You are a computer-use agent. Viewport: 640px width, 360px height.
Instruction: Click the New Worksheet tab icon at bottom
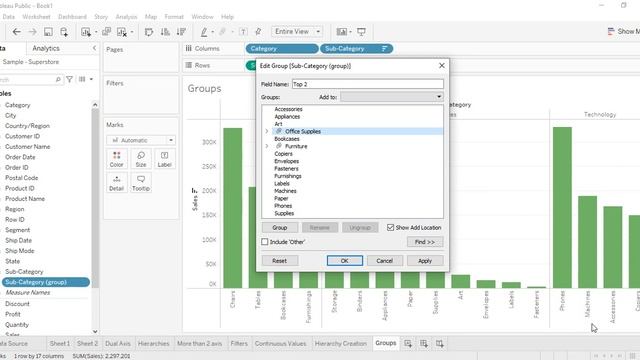408,344
